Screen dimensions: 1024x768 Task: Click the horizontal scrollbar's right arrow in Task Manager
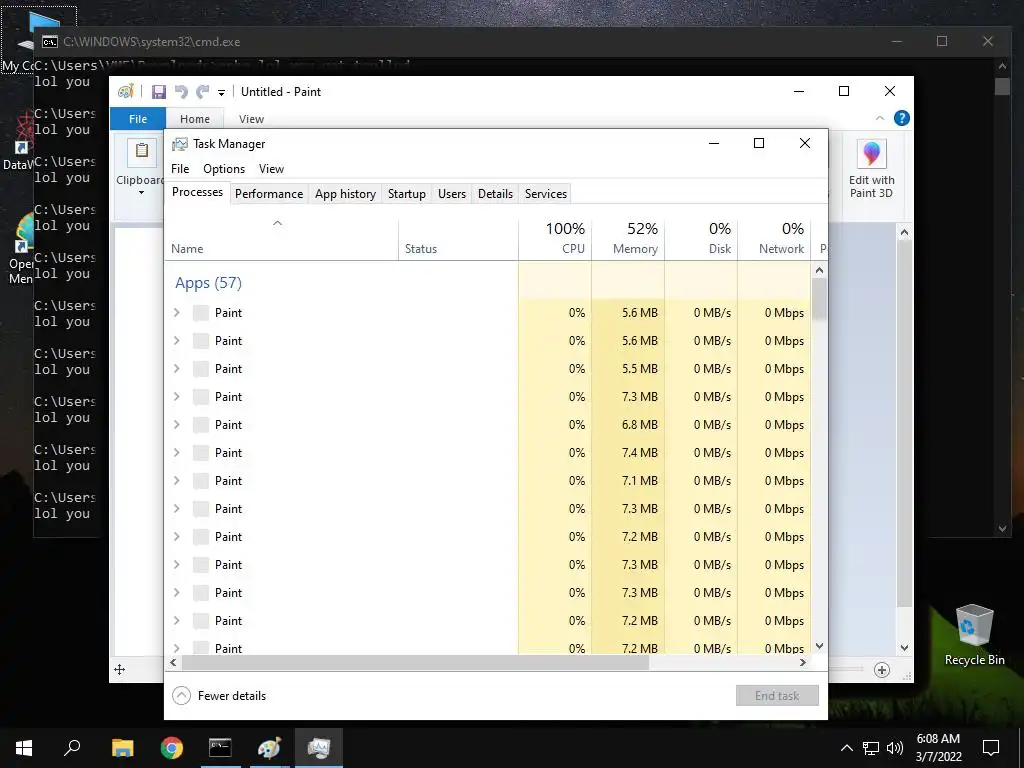pyautogui.click(x=803, y=662)
